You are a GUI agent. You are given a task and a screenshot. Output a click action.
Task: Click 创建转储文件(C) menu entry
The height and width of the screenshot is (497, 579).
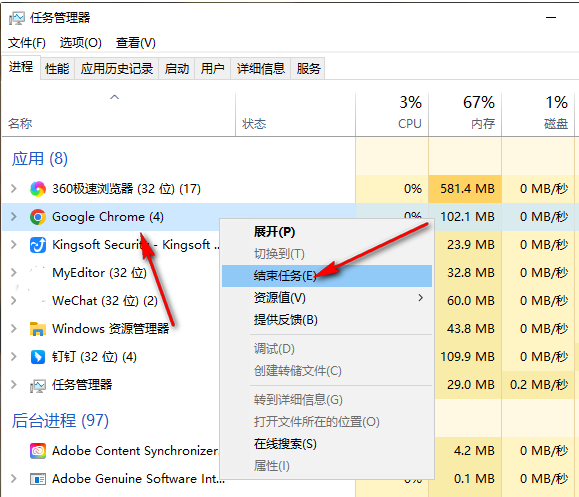coord(326,371)
